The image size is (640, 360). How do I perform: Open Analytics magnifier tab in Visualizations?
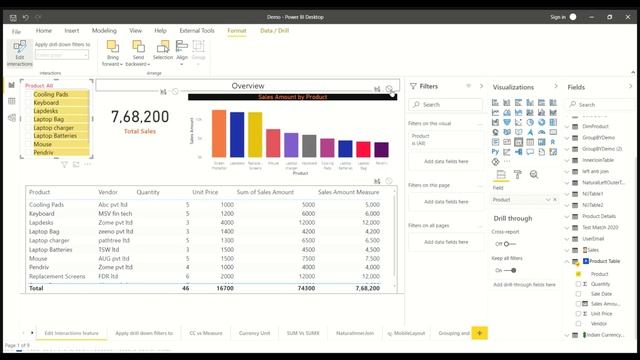click(534, 175)
